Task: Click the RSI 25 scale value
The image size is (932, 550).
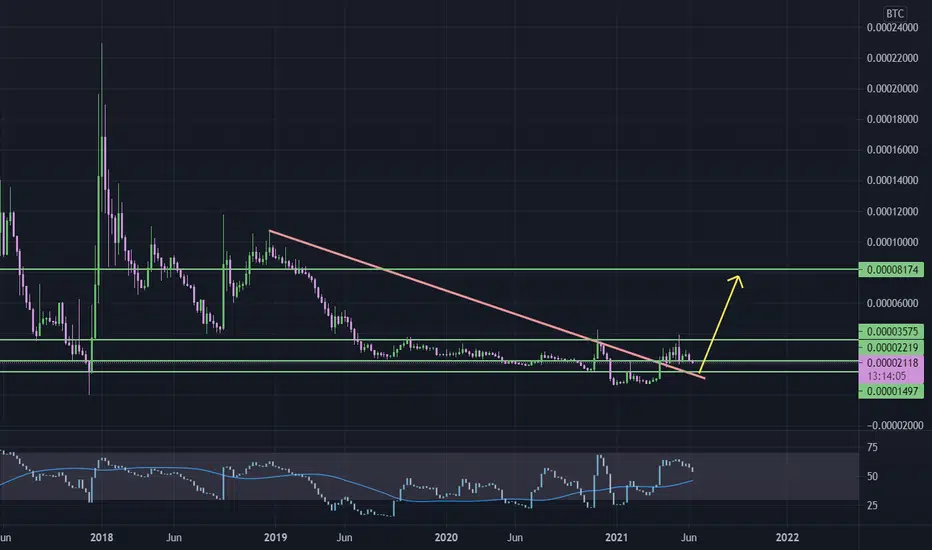Action: [872, 505]
